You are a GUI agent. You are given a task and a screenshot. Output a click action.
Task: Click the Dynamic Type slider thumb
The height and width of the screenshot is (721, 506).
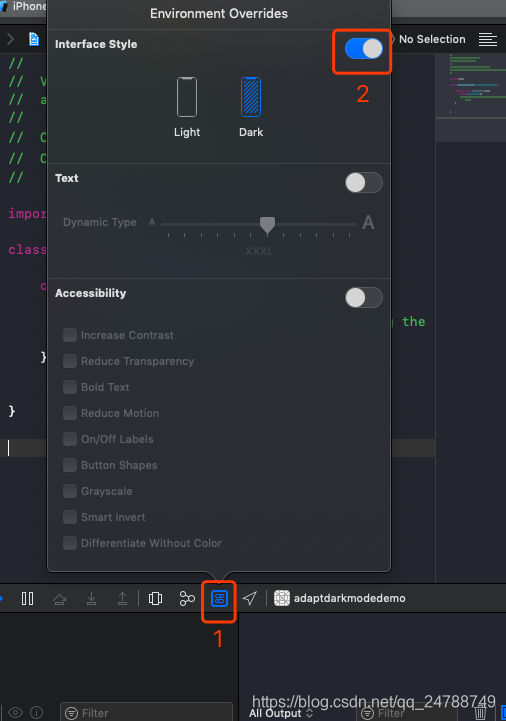coord(267,225)
